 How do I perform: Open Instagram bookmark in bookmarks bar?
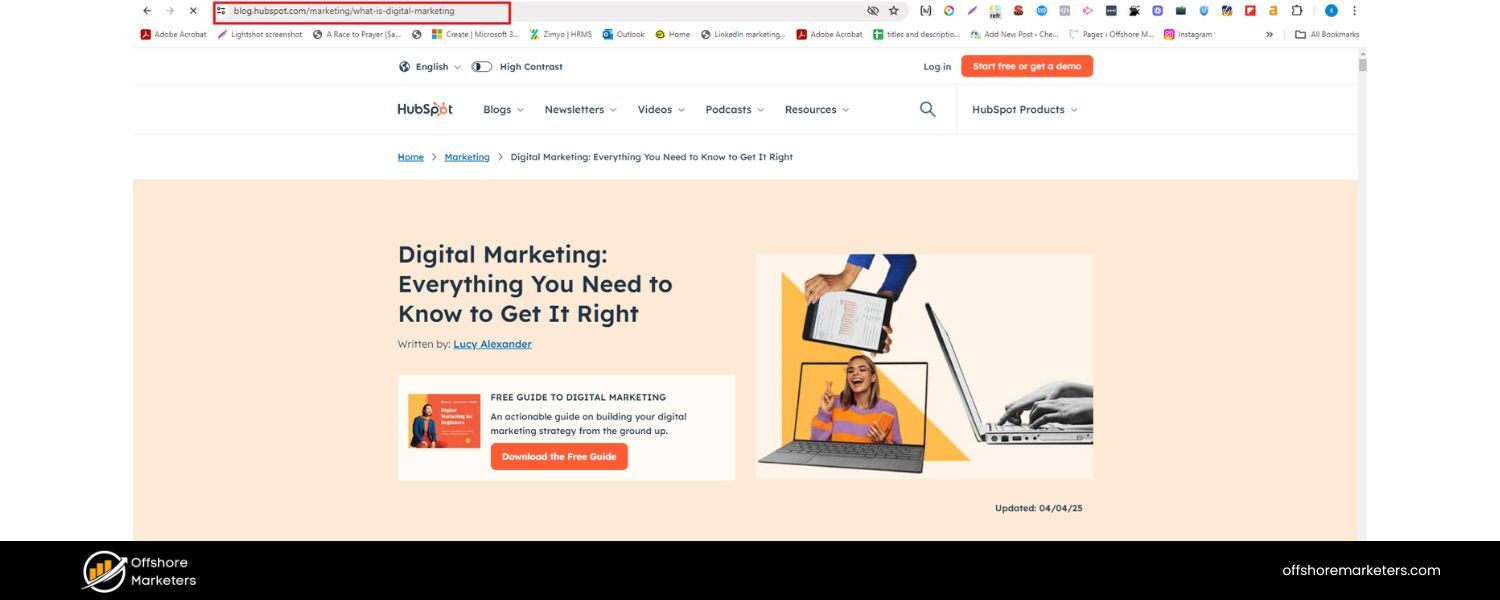point(1188,34)
